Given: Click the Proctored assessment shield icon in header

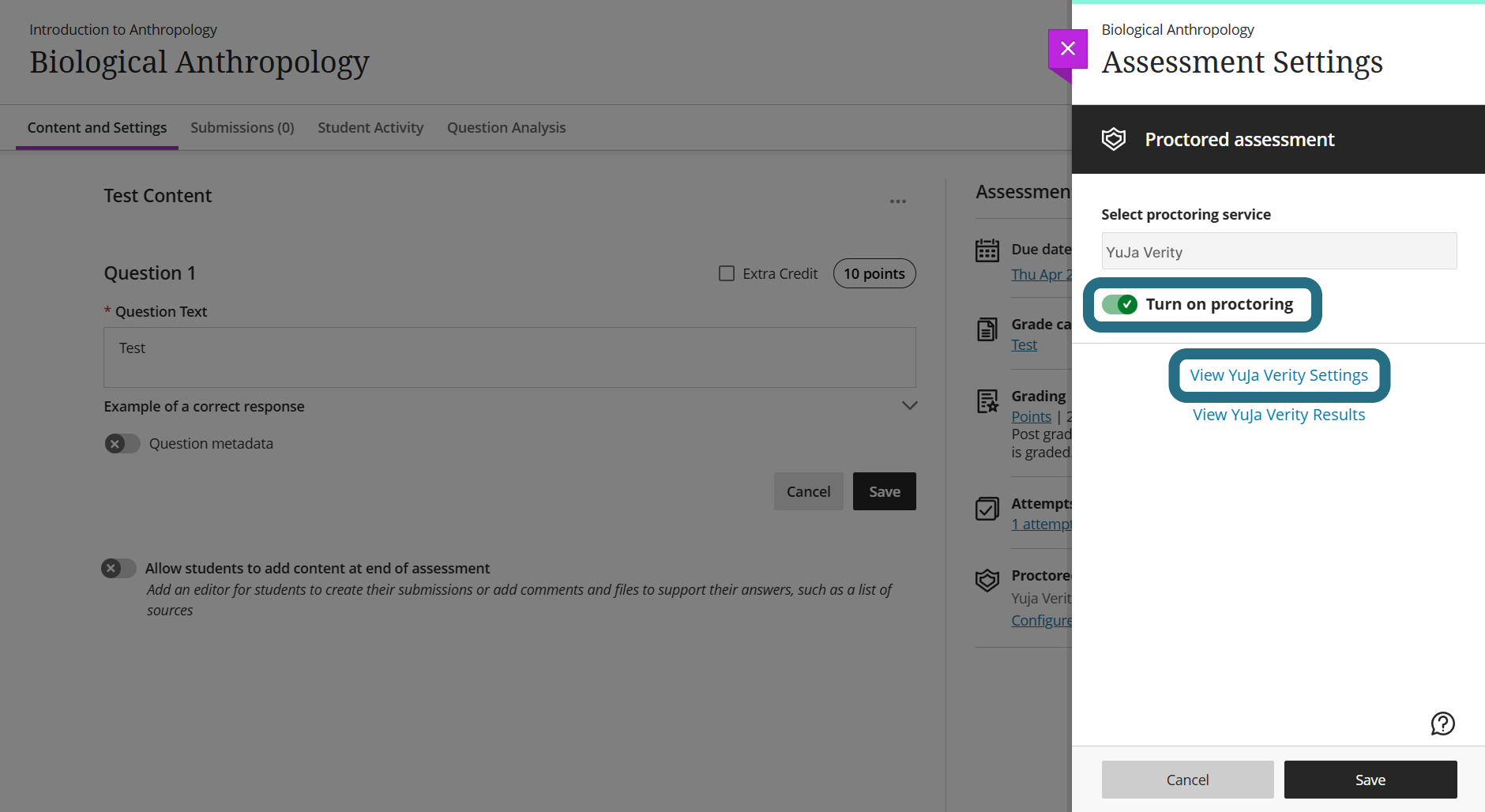Looking at the screenshot, I should pyautogui.click(x=1114, y=139).
